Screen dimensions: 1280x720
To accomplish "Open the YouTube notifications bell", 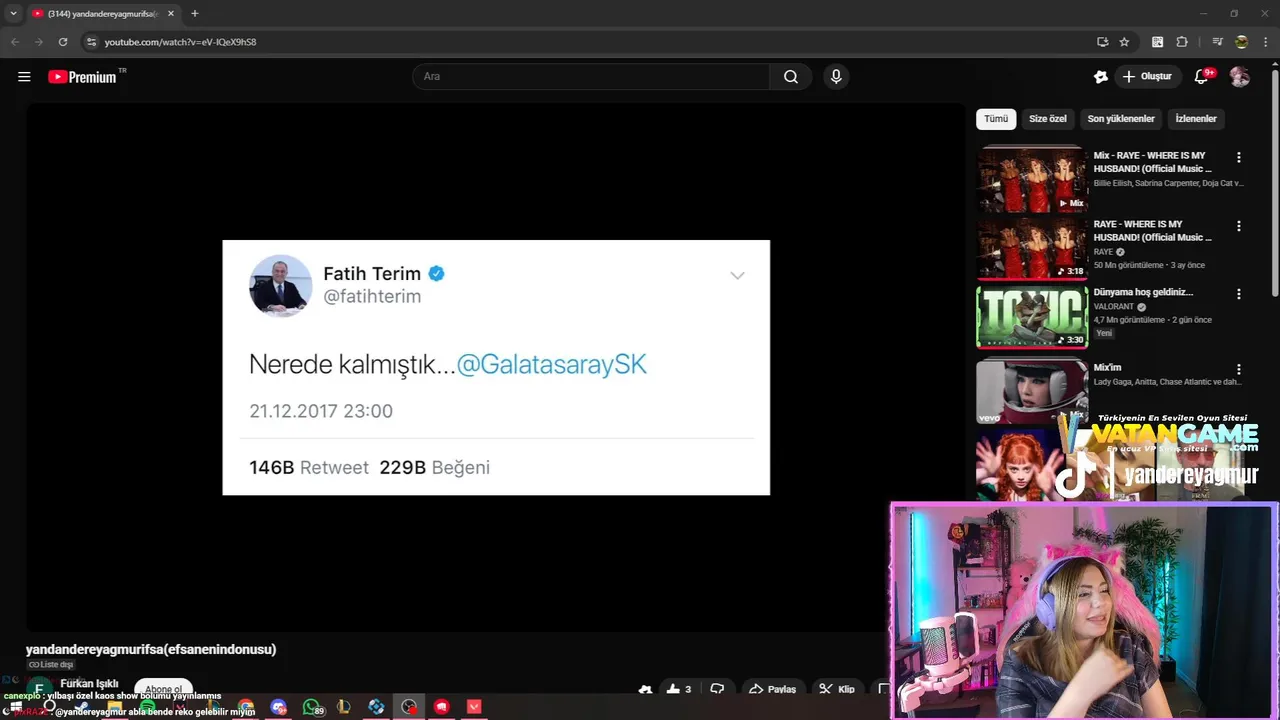I will pyautogui.click(x=1203, y=76).
